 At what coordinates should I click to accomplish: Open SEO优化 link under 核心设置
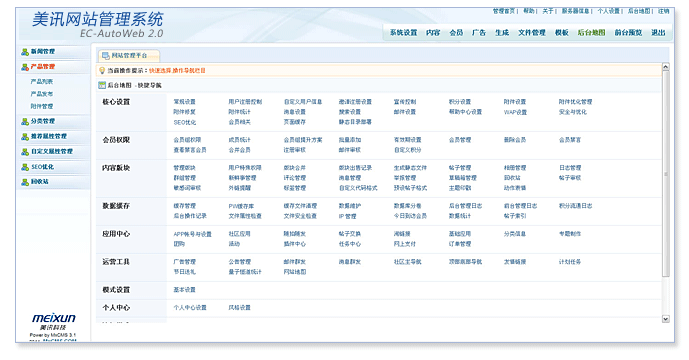pos(185,123)
